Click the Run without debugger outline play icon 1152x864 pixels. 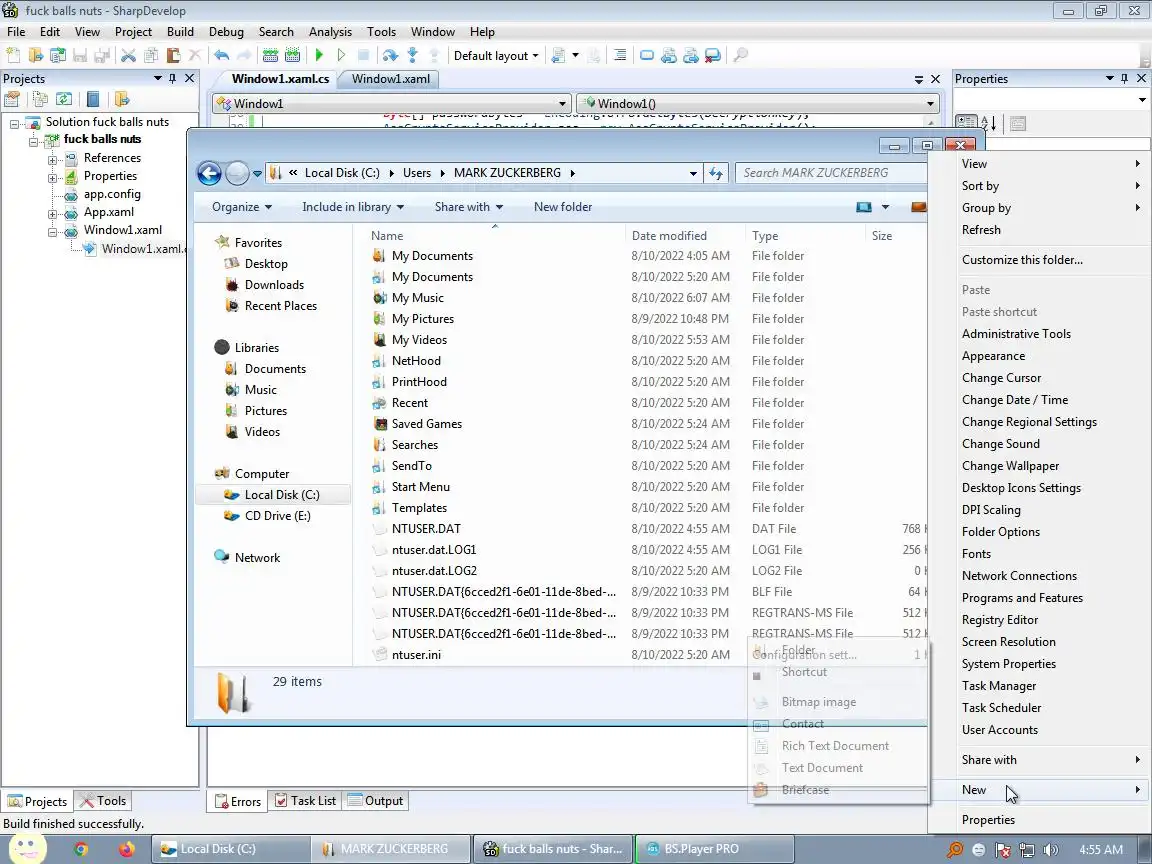341,55
